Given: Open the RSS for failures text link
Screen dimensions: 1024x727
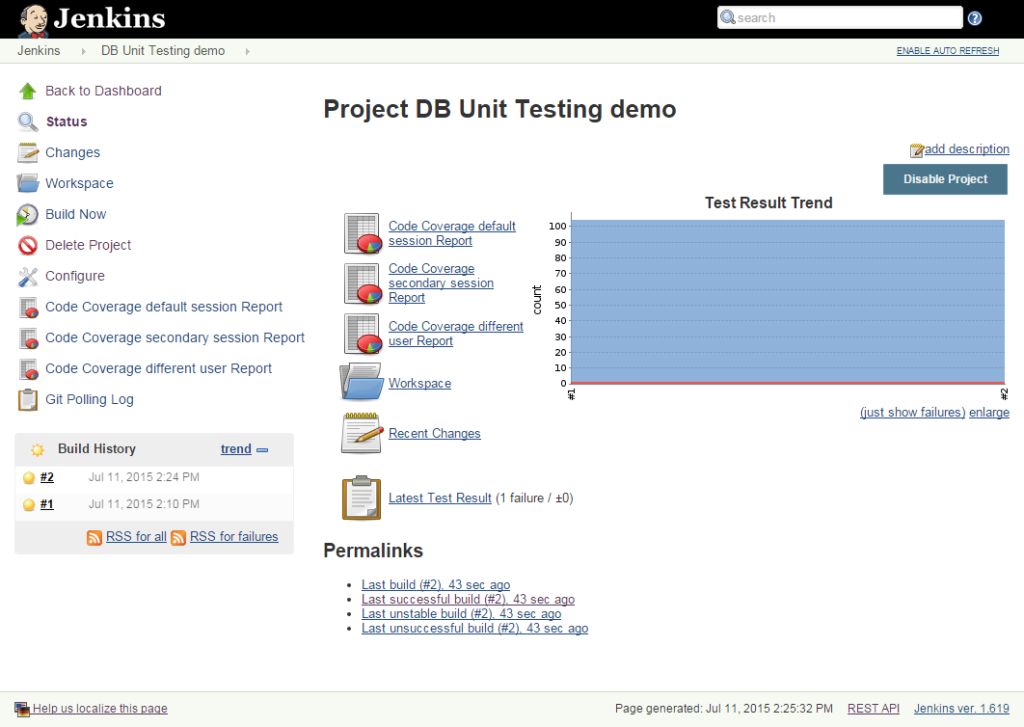Looking at the screenshot, I should click(x=234, y=536).
